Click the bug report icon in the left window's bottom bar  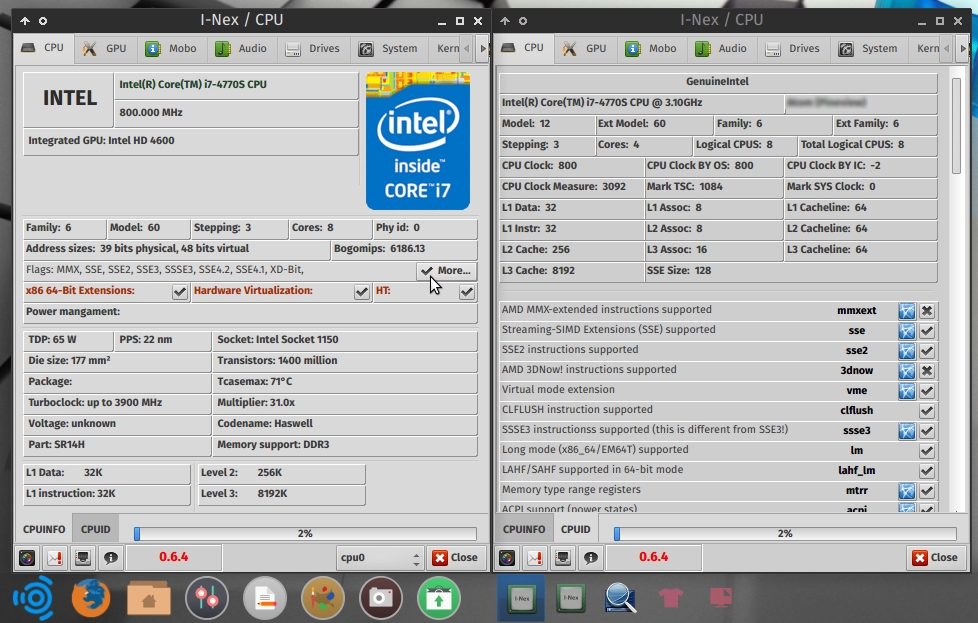pyautogui.click(x=55, y=558)
